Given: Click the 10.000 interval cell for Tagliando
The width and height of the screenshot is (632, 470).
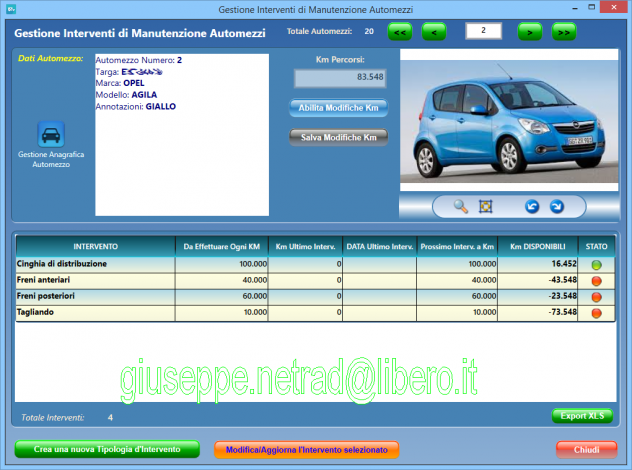Looking at the screenshot, I should (x=222, y=313).
